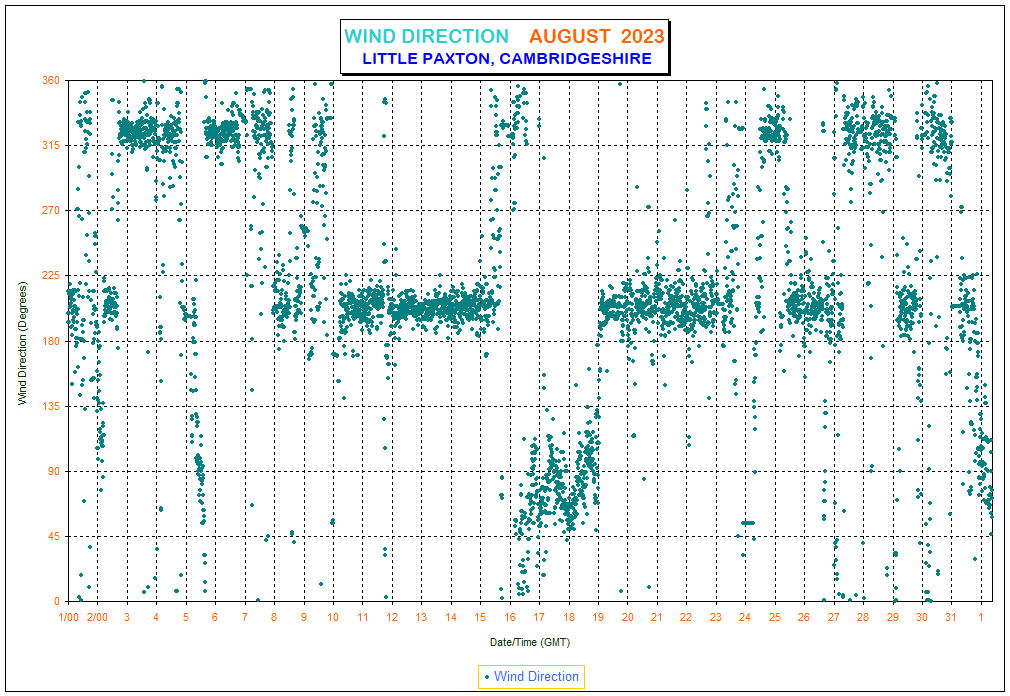Click the "24" x-axis date label
This screenshot has width=1010, height=696.
click(x=745, y=617)
